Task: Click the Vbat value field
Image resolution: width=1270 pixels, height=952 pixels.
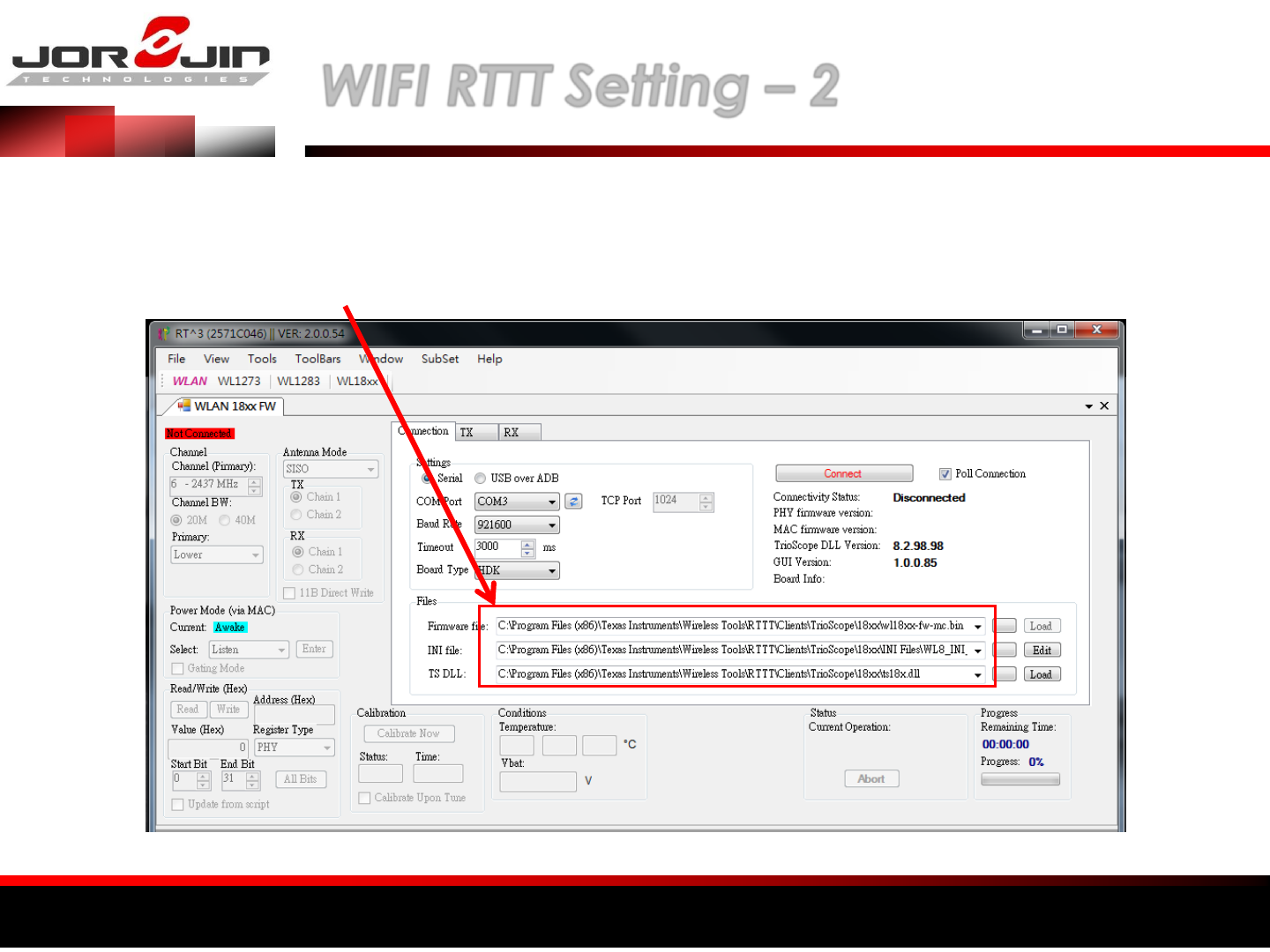Action: tap(538, 781)
